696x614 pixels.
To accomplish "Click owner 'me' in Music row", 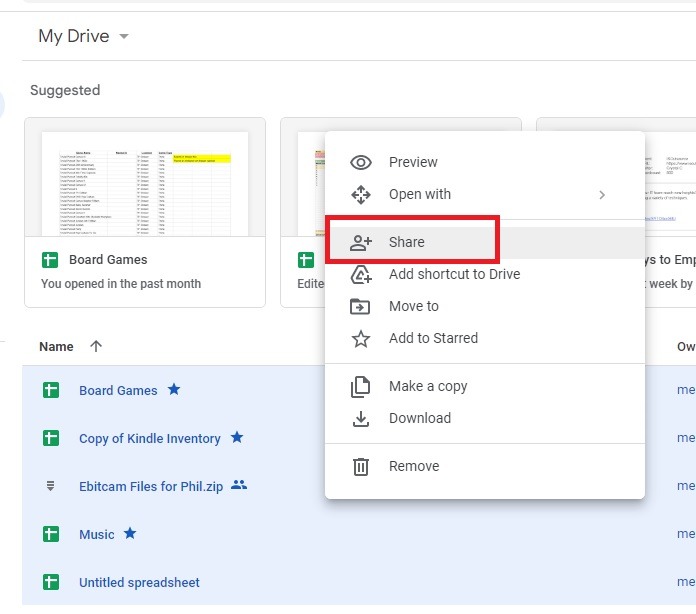I will pyautogui.click(x=685, y=534).
